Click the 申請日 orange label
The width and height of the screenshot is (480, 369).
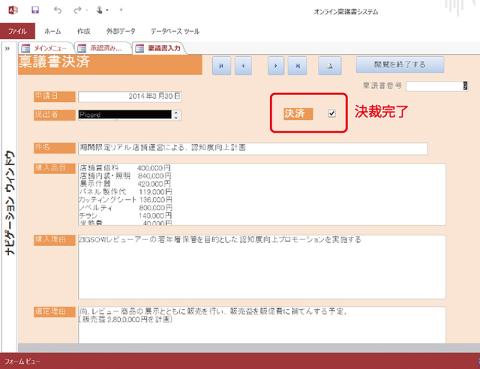point(55,96)
